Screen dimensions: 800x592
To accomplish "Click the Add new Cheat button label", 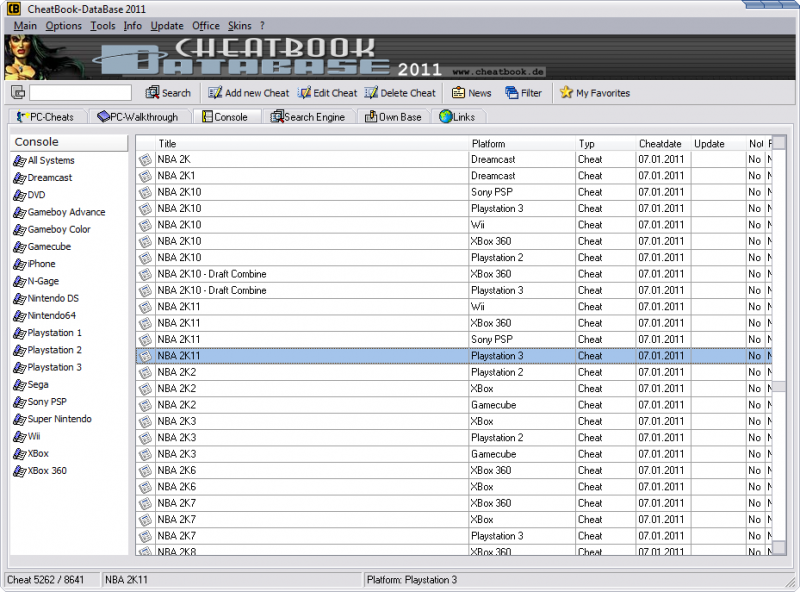I will pos(257,93).
